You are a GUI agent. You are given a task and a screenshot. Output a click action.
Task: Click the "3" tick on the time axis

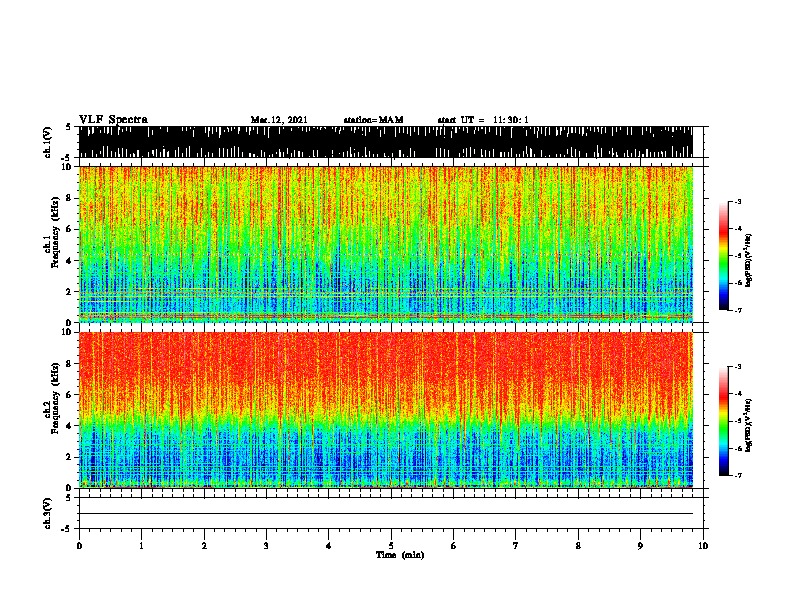(x=266, y=546)
